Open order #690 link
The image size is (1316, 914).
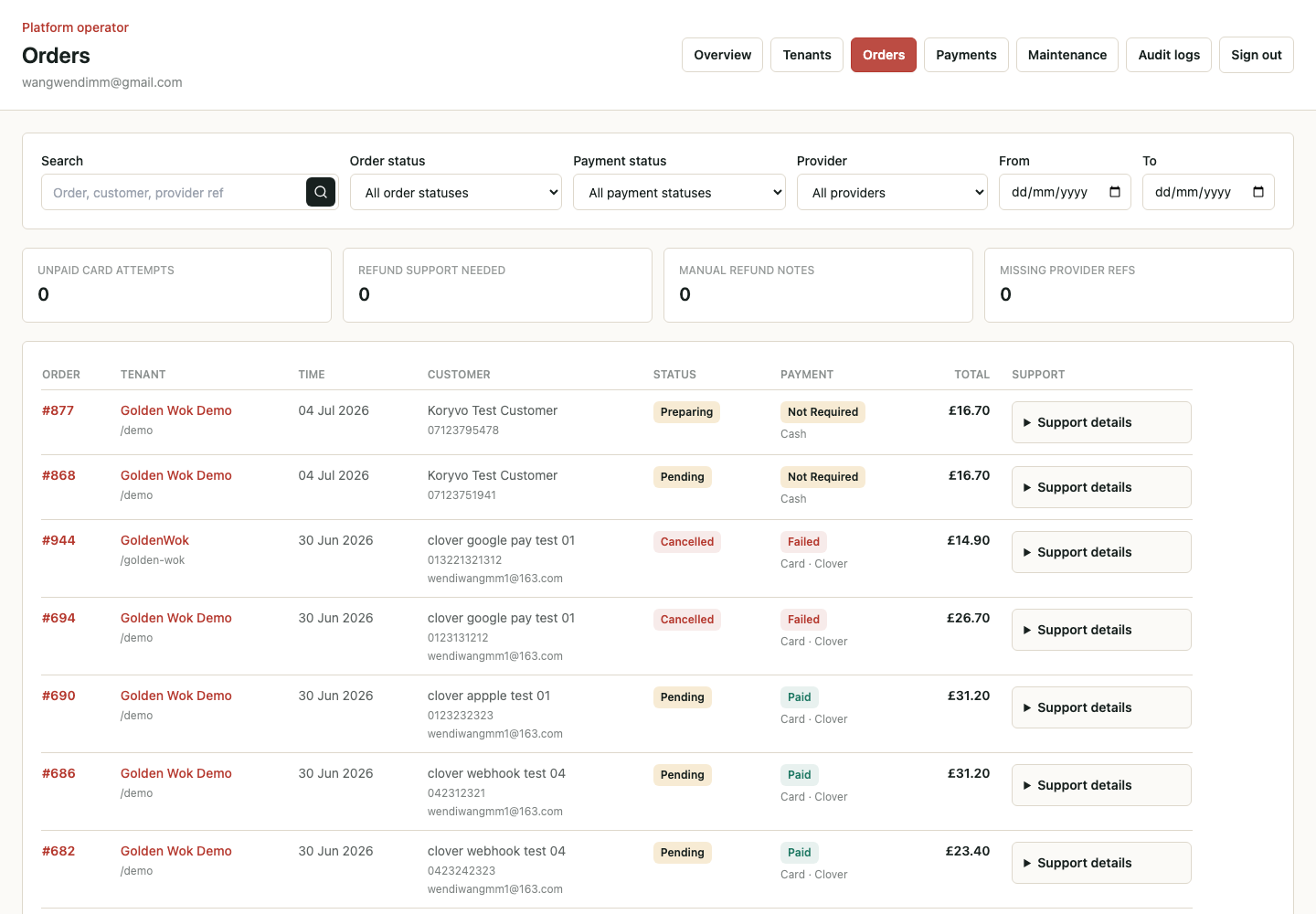point(58,696)
